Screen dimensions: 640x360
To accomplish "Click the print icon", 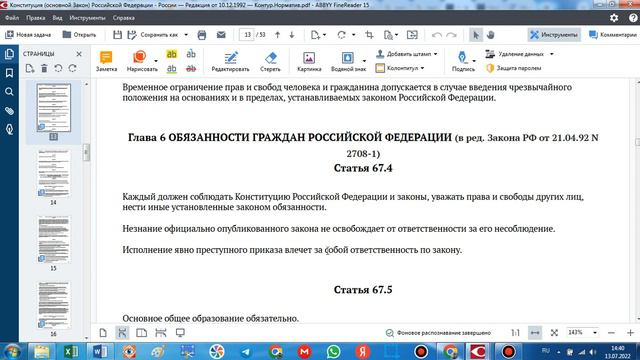I will tap(202, 35).
